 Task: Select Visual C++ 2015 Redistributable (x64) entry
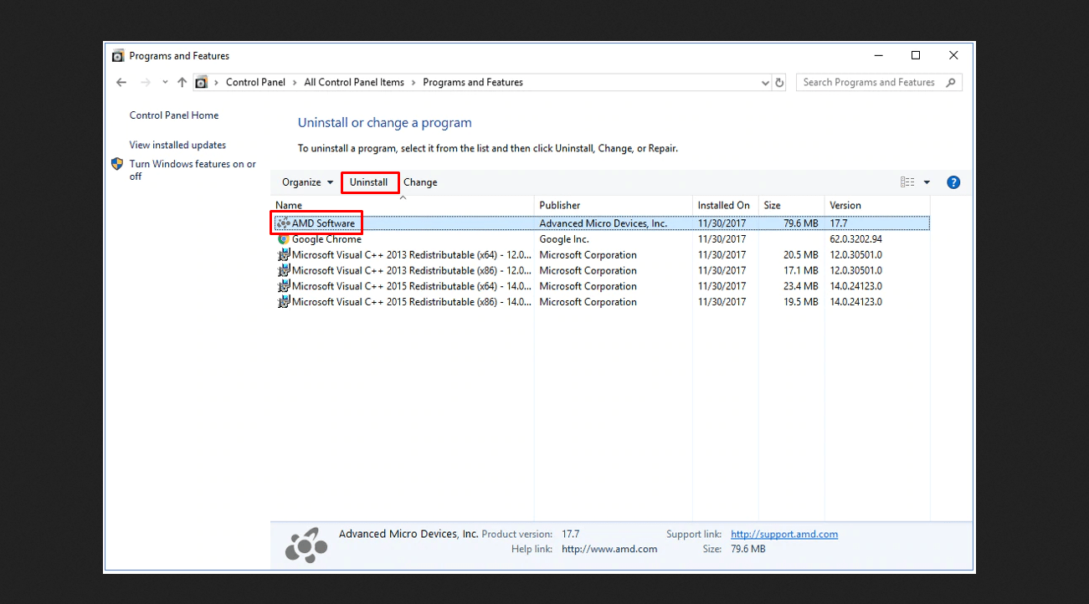click(x=601, y=286)
